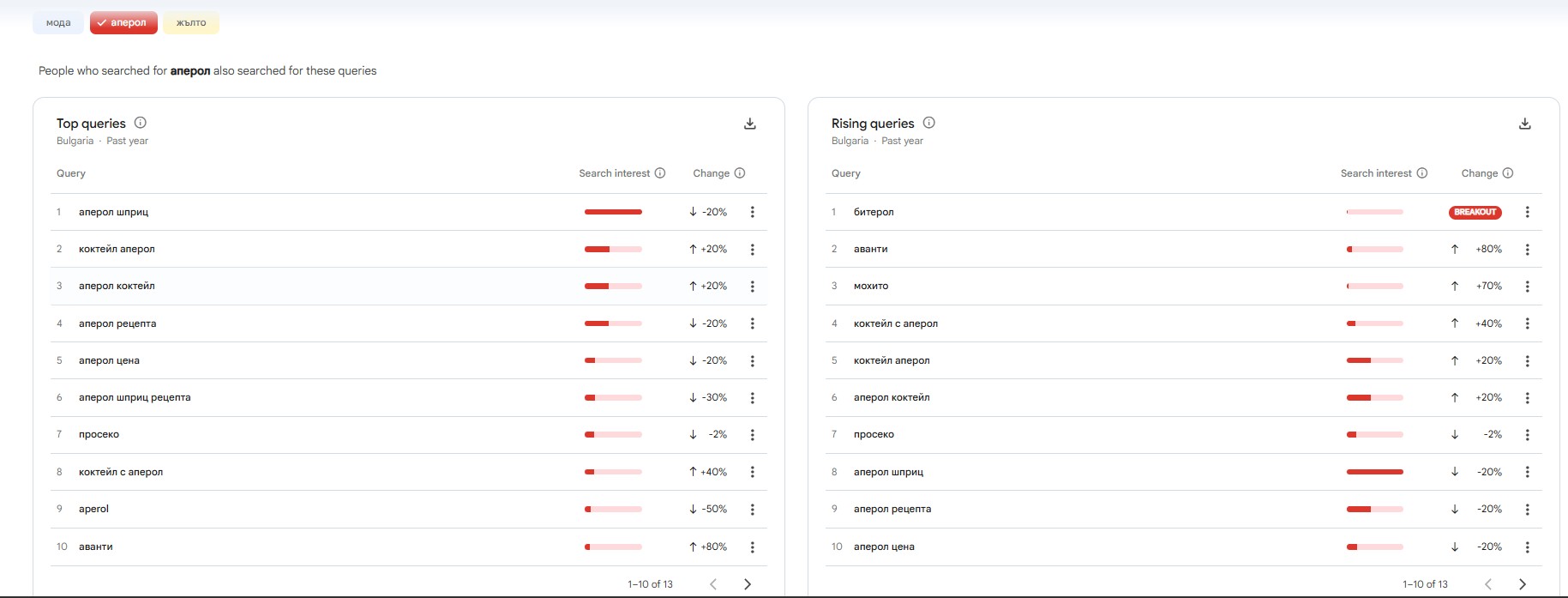Open options for аперол шприц рецепта row
1568x598 pixels.
753,398
